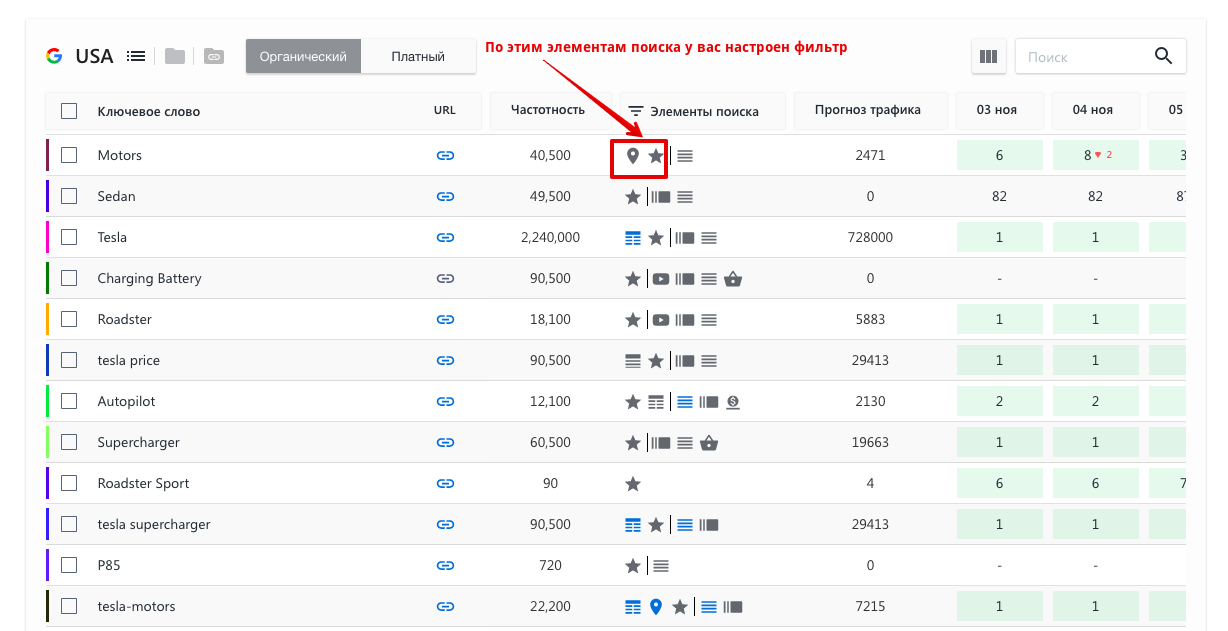Click traffic forecast value 728000
This screenshot has height=631, width=1228.
pos(870,237)
